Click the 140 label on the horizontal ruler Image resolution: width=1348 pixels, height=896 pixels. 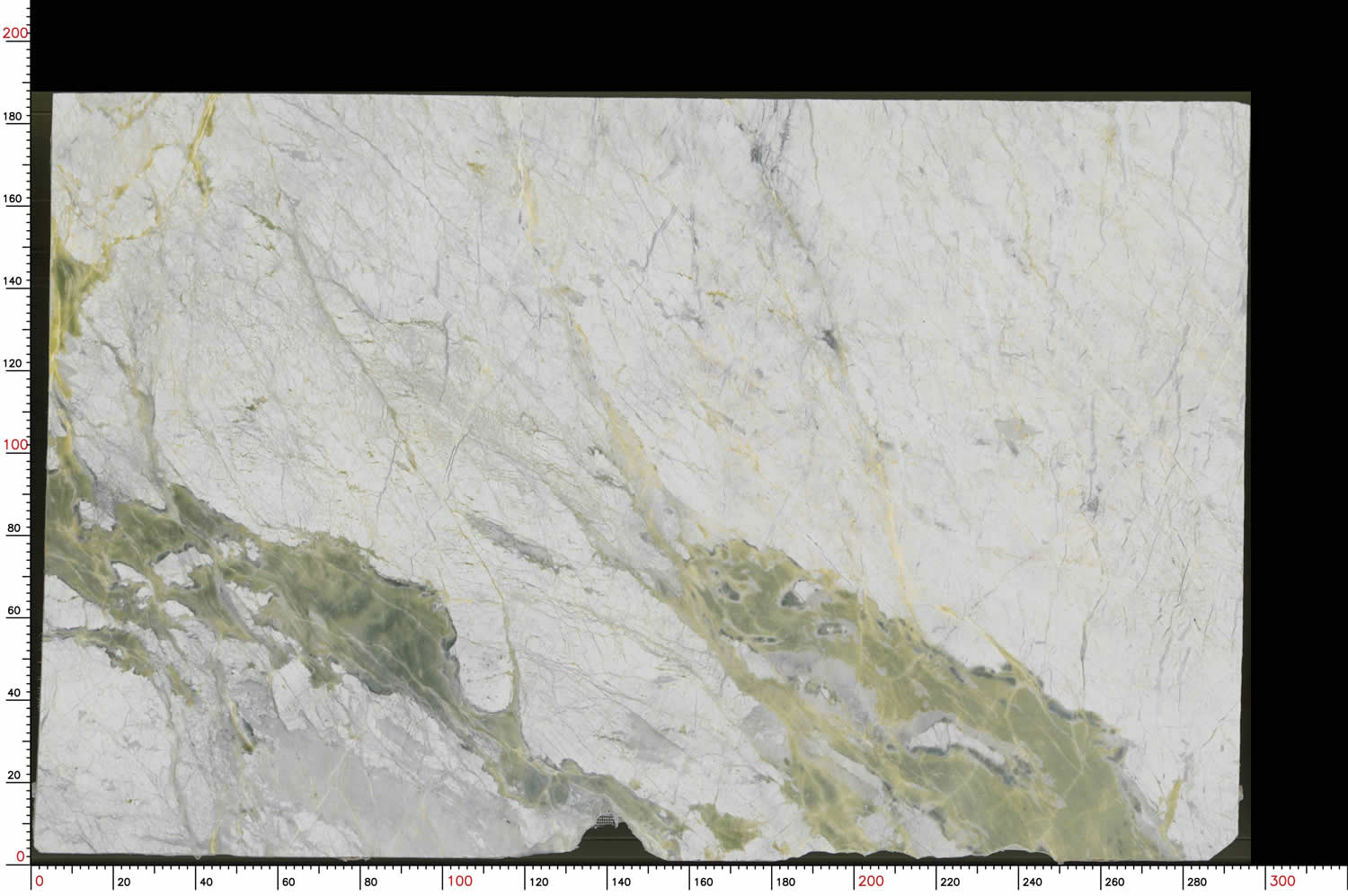621,882
